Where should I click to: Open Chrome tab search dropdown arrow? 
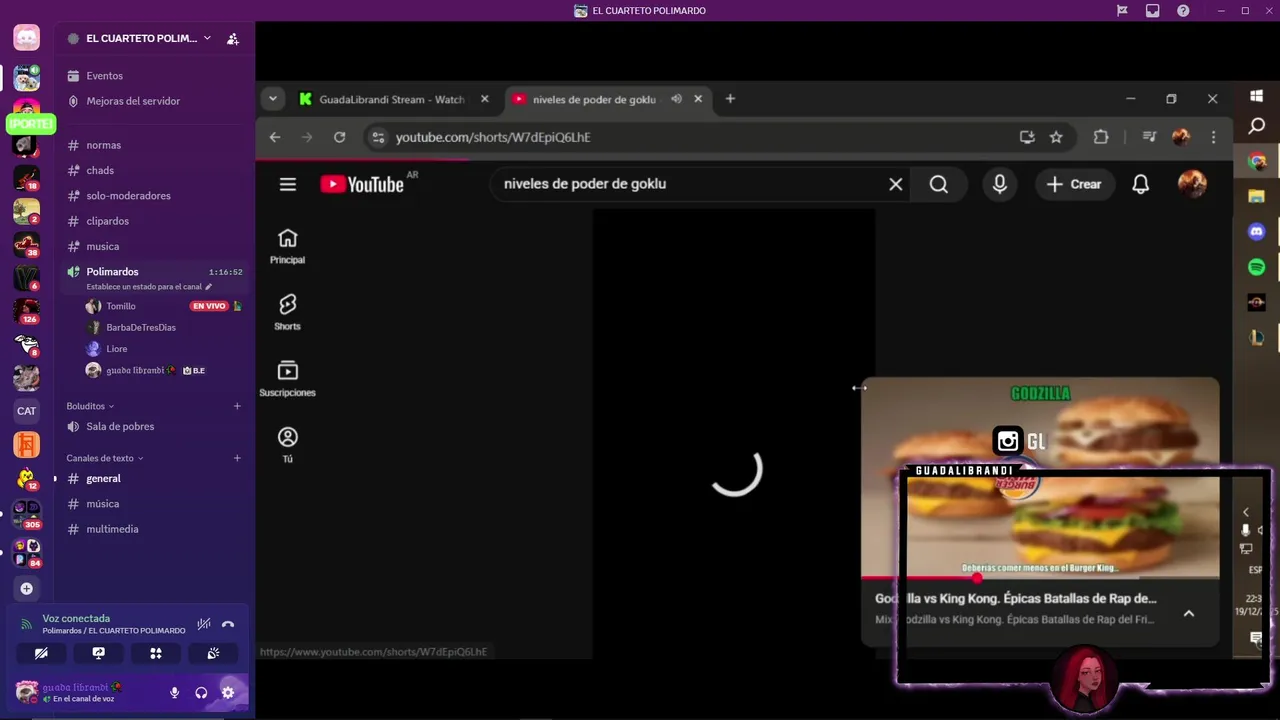click(272, 99)
